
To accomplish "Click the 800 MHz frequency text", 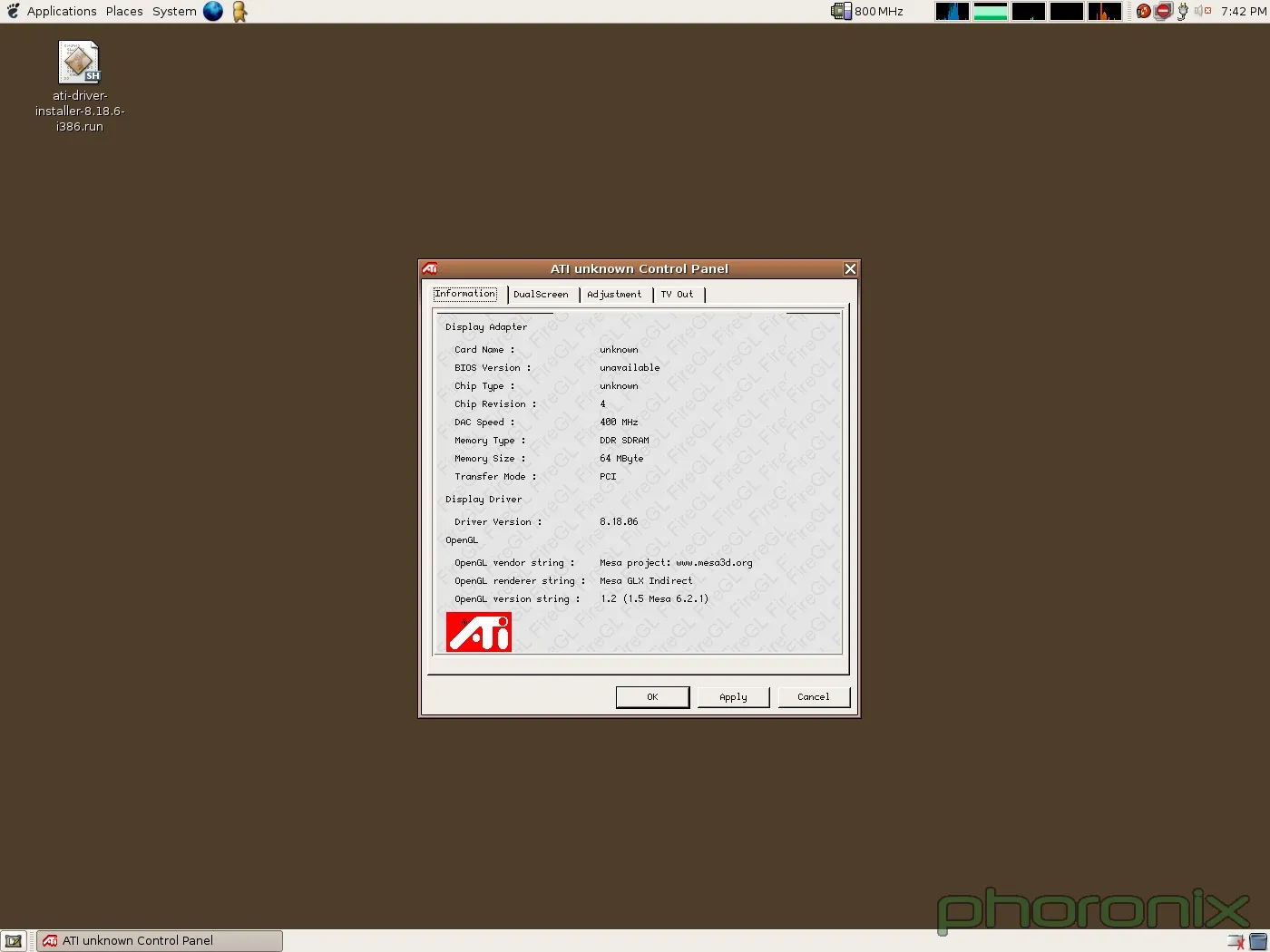I will coord(879,11).
